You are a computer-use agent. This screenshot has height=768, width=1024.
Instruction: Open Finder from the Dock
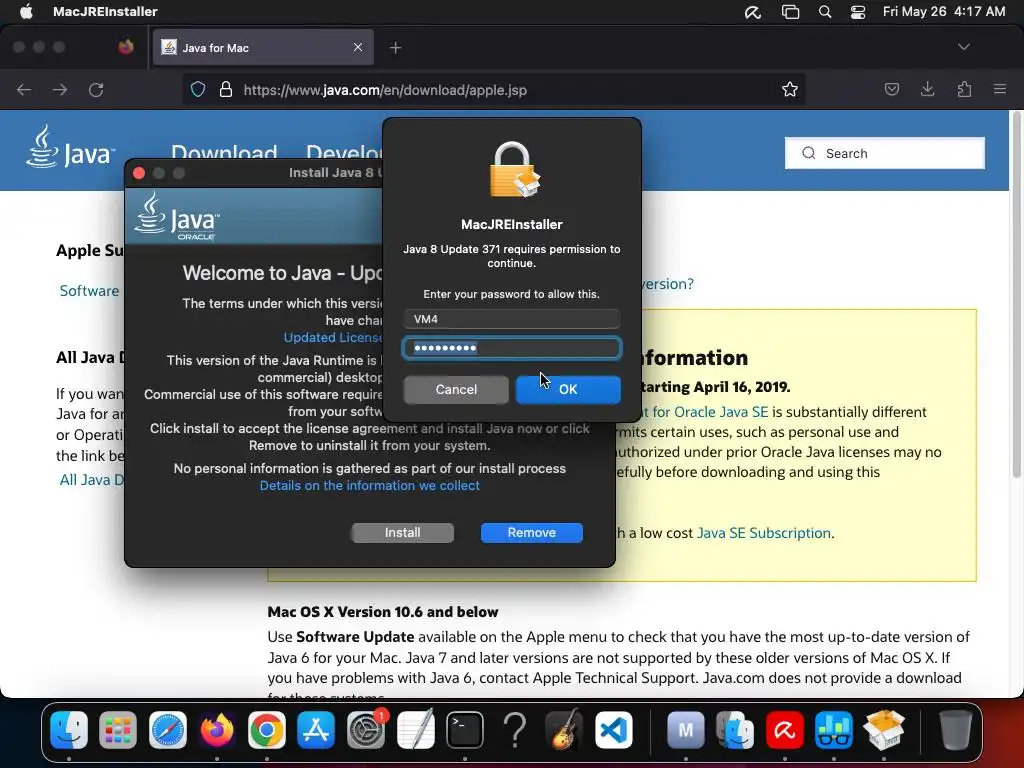tap(69, 729)
